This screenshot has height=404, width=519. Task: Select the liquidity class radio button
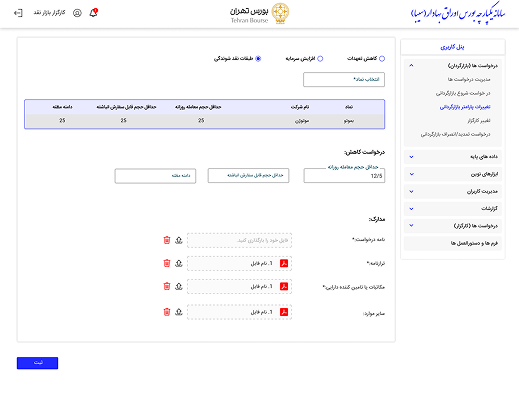tap(258, 59)
